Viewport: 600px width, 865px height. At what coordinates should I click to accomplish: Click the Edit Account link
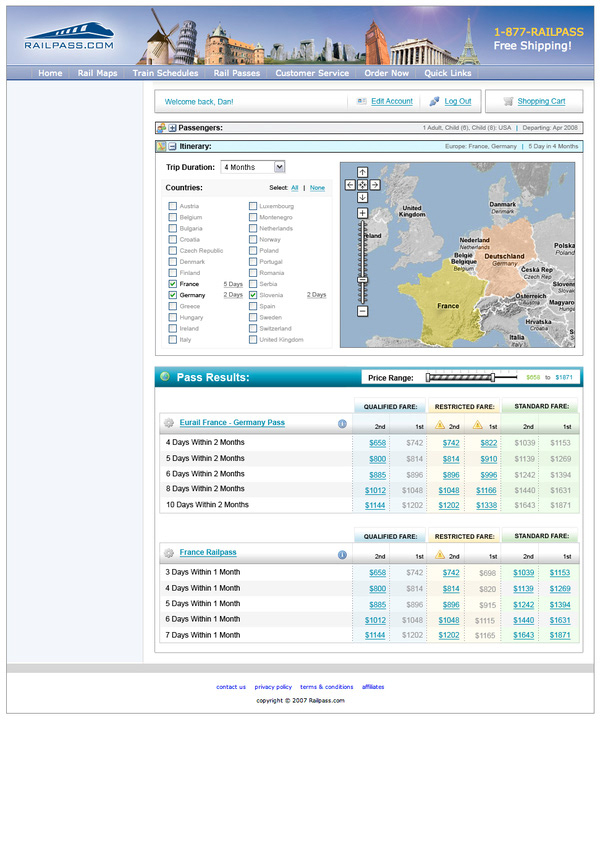[x=392, y=102]
